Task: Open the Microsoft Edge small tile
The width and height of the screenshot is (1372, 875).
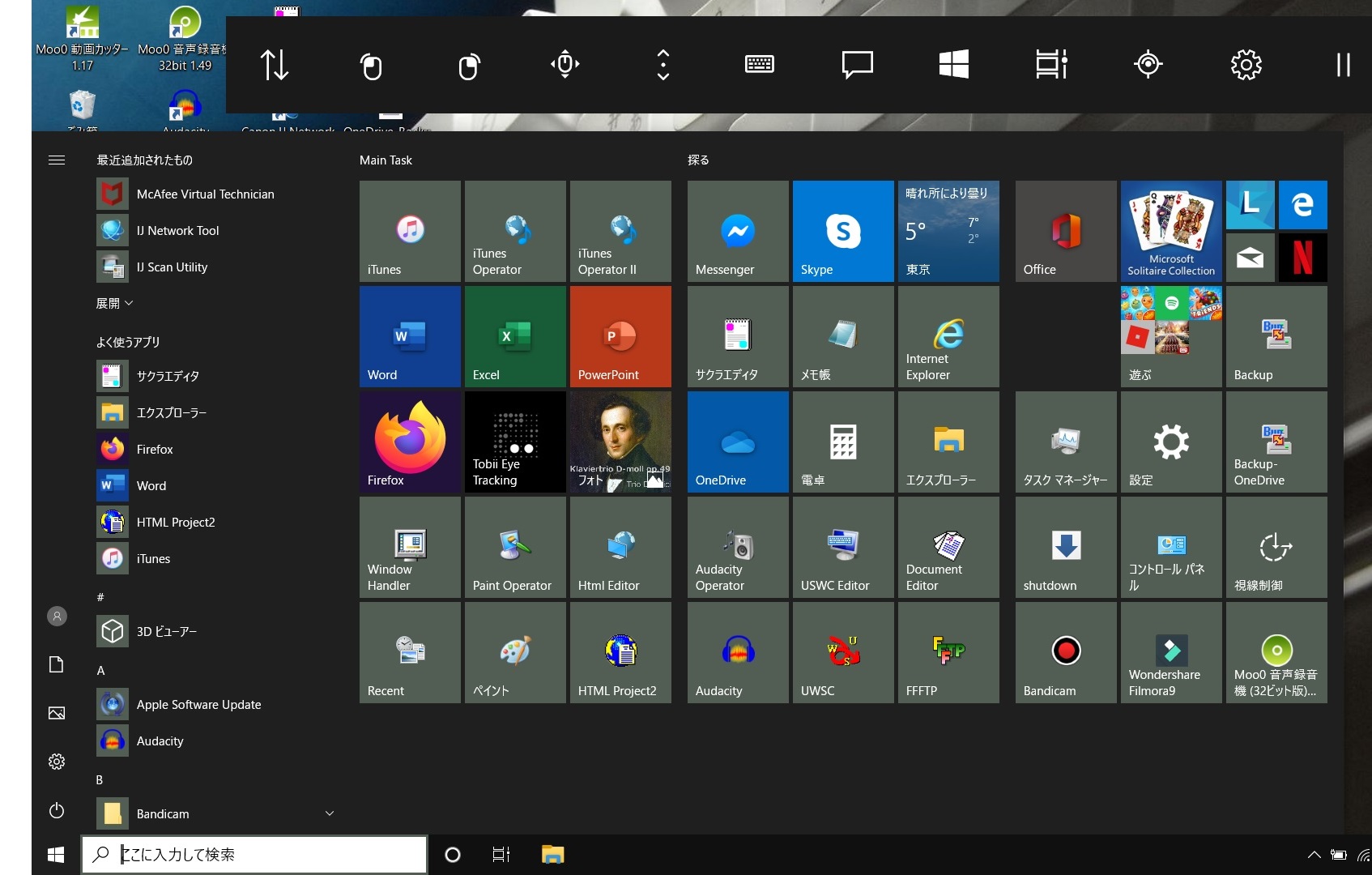Action: 1302,205
